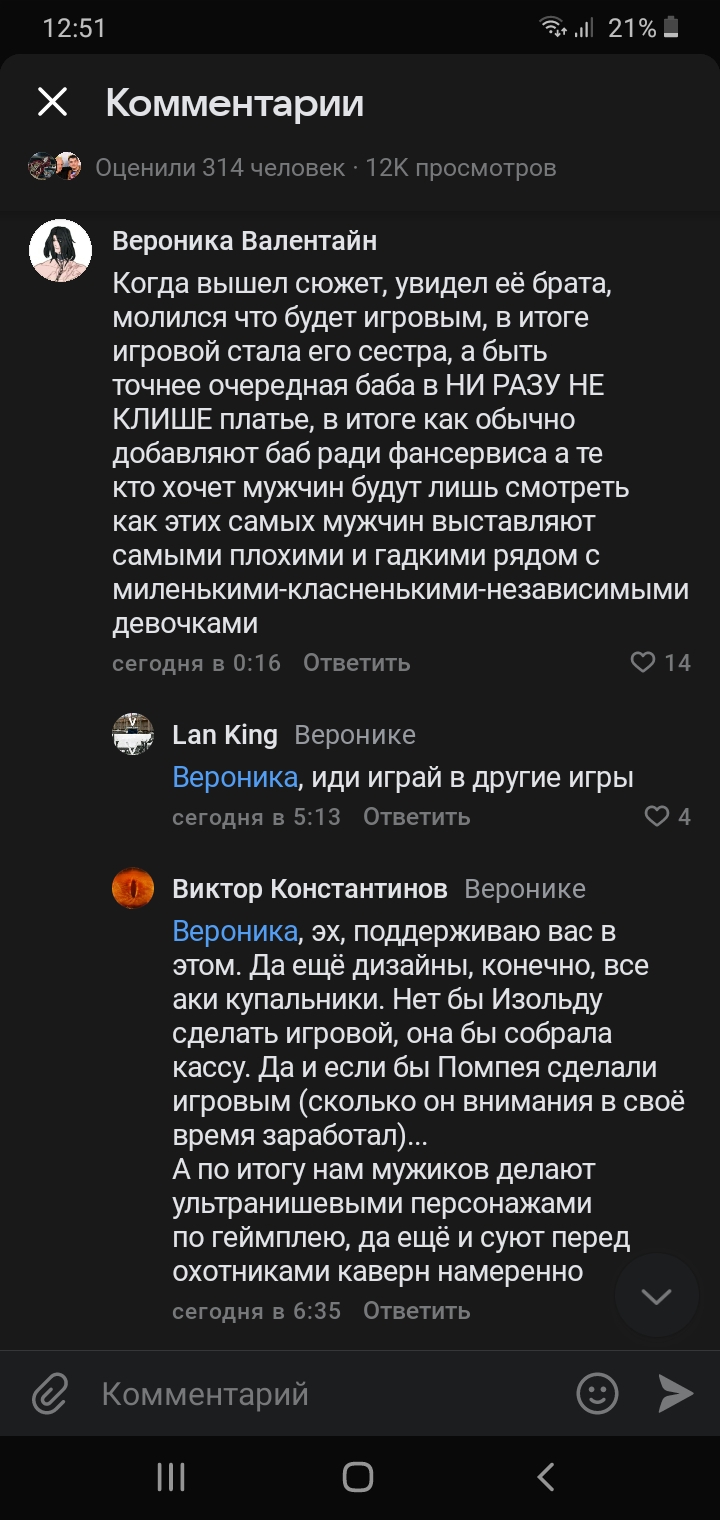The width and height of the screenshot is (720, 1520).
Task: Tap Виктор Константинов's avatar
Action: click(x=133, y=888)
